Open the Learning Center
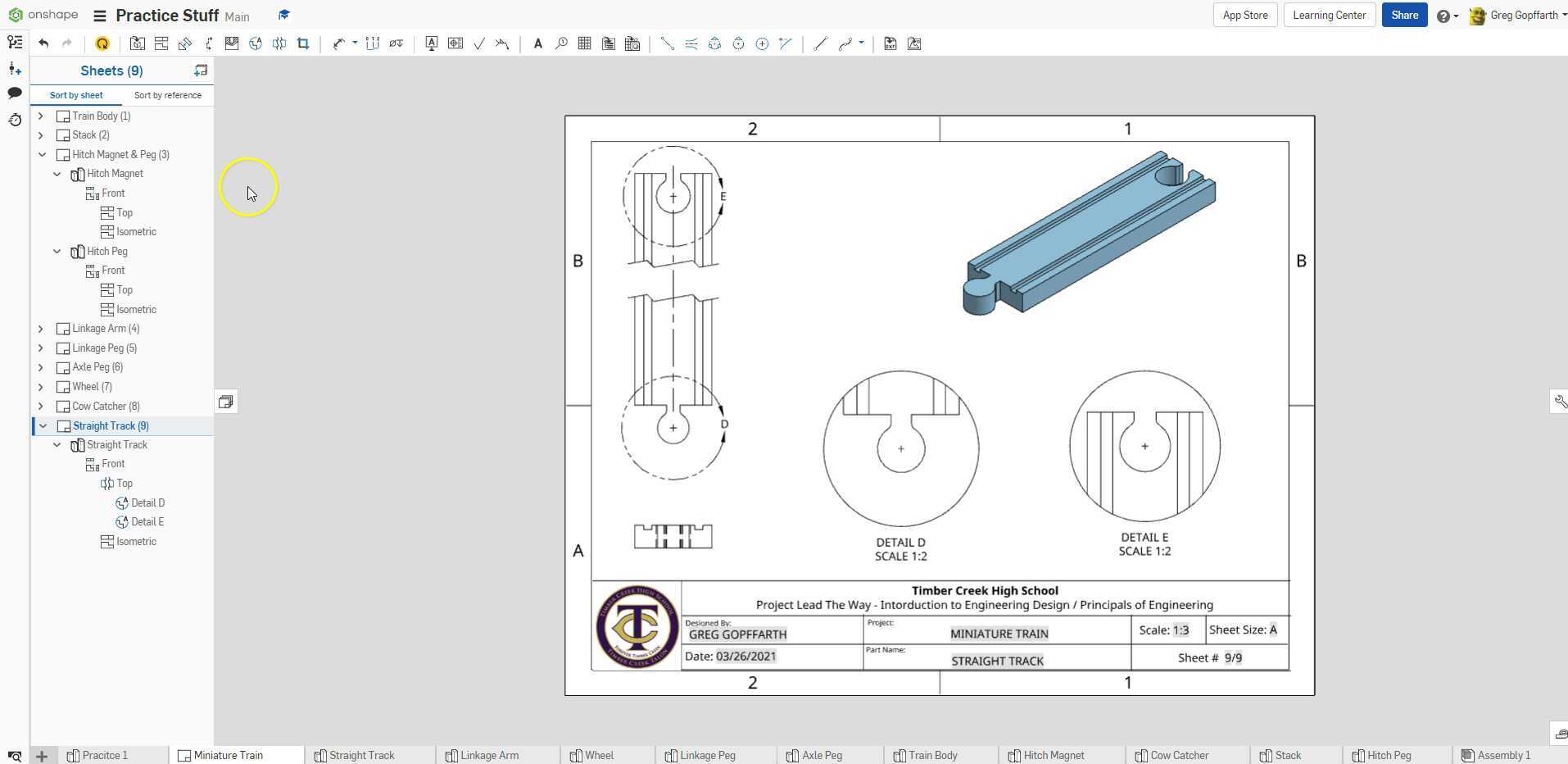This screenshot has height=764, width=1568. click(x=1328, y=15)
